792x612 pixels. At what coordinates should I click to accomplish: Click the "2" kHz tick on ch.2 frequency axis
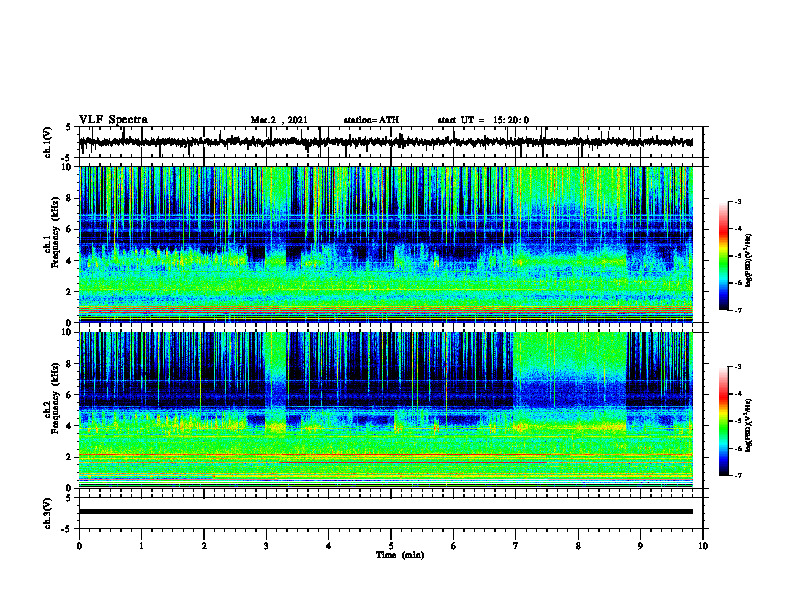coord(69,457)
